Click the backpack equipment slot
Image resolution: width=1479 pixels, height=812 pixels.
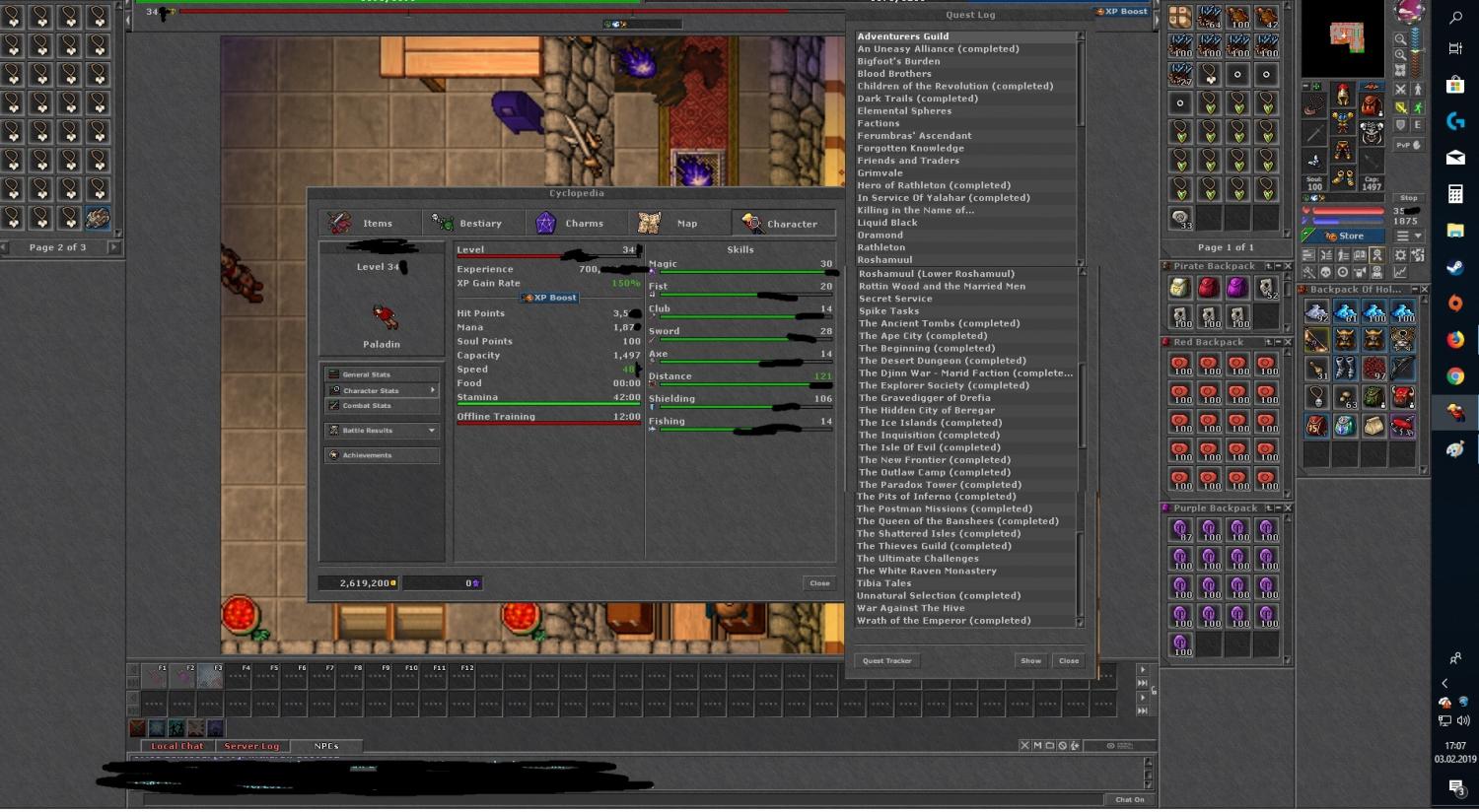coord(1372,103)
